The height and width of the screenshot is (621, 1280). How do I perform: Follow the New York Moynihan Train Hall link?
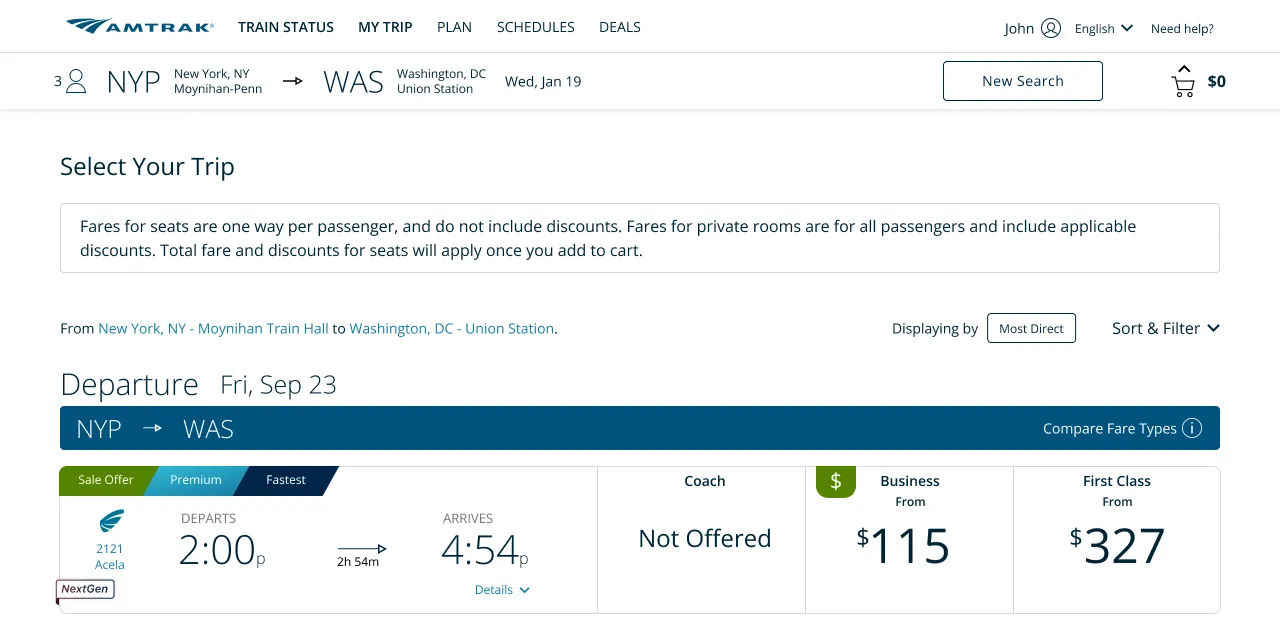point(213,329)
